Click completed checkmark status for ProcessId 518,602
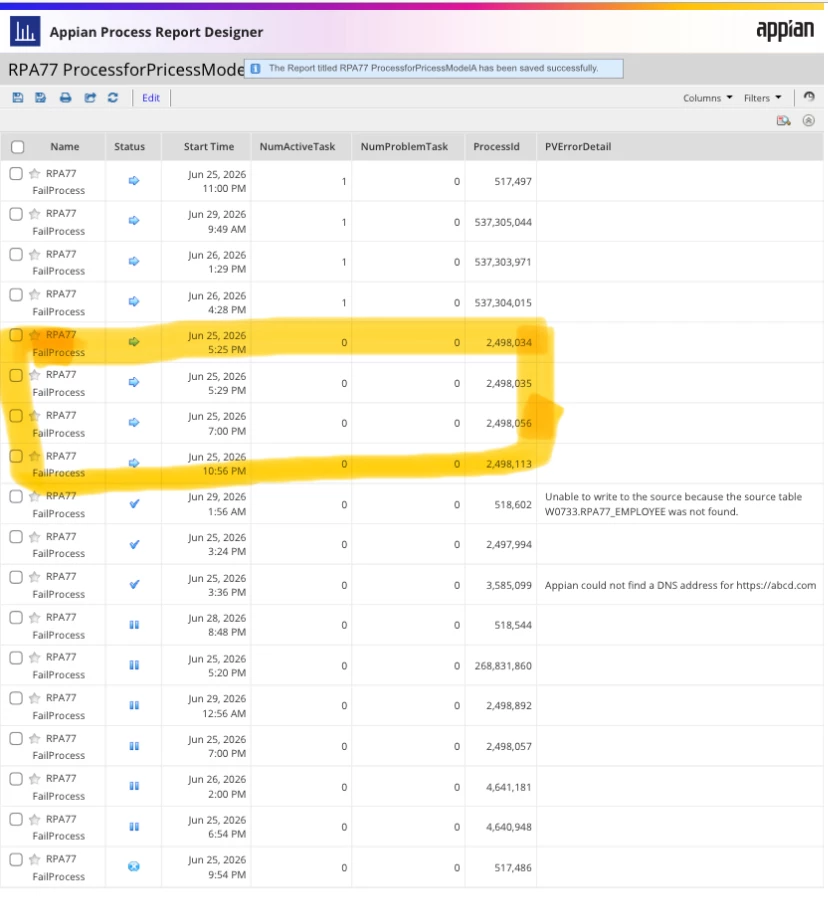 coord(134,503)
